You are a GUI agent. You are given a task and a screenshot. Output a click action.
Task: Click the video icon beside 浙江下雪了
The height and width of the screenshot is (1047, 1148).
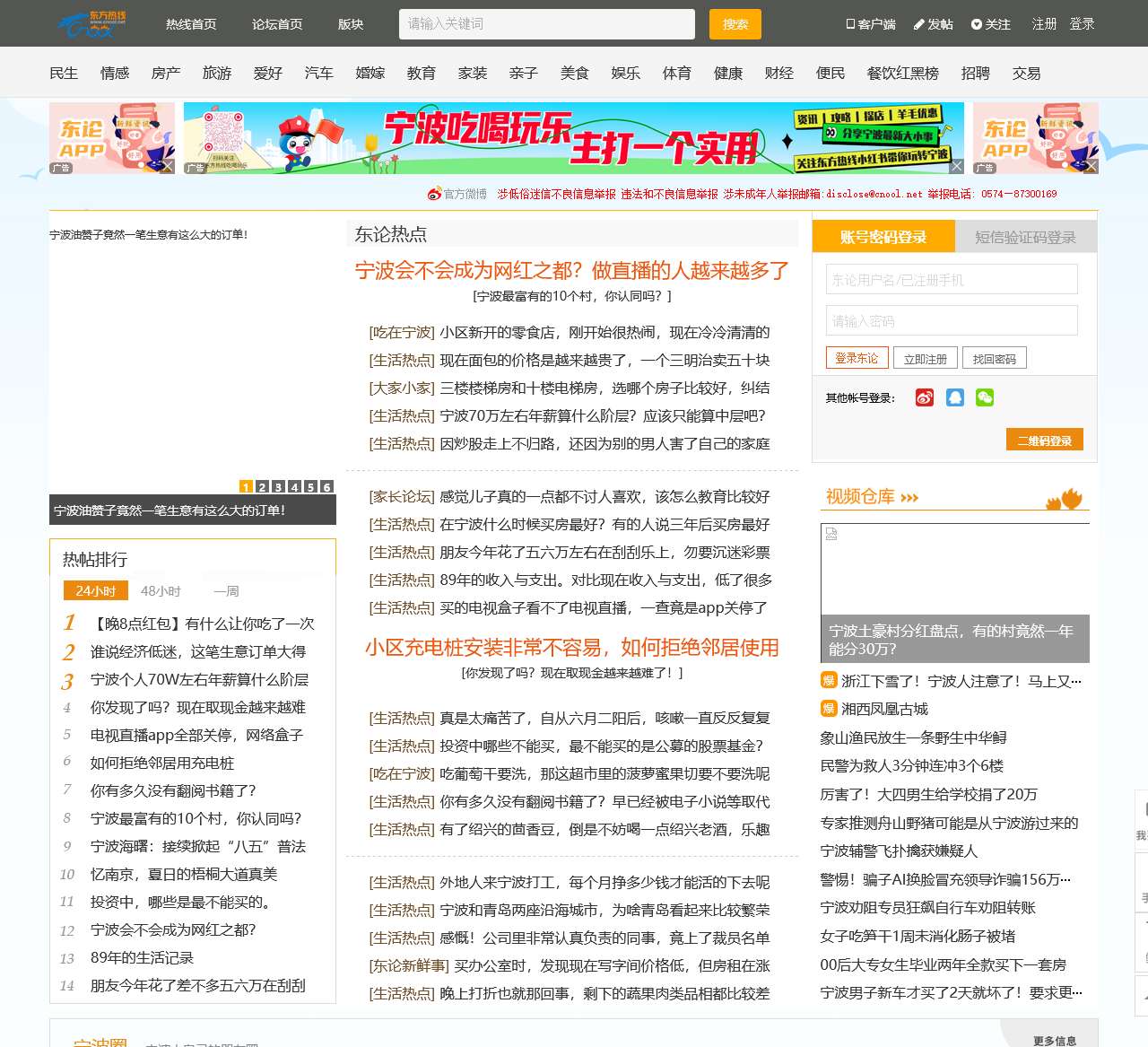829,680
